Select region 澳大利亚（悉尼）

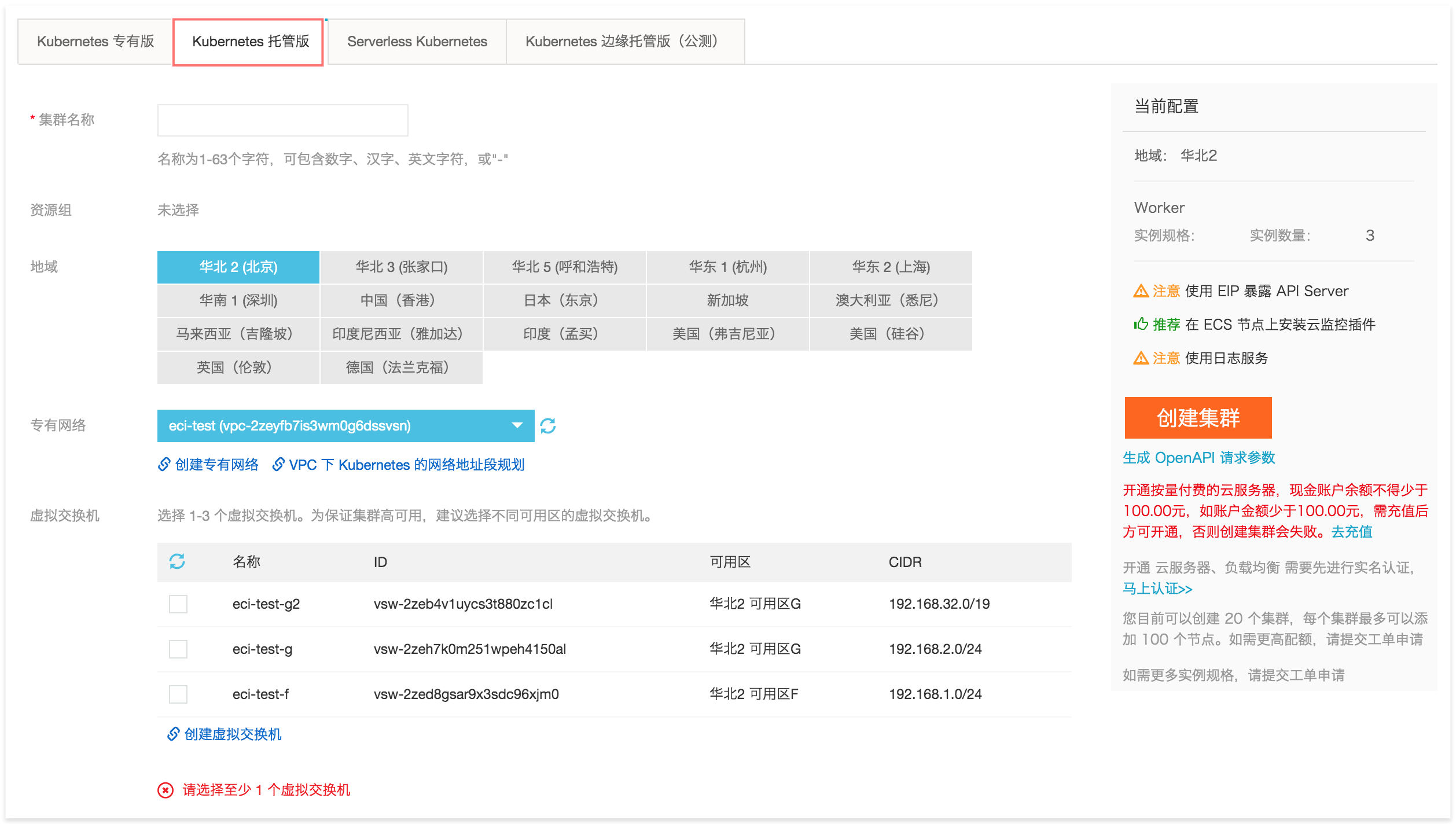click(x=891, y=300)
